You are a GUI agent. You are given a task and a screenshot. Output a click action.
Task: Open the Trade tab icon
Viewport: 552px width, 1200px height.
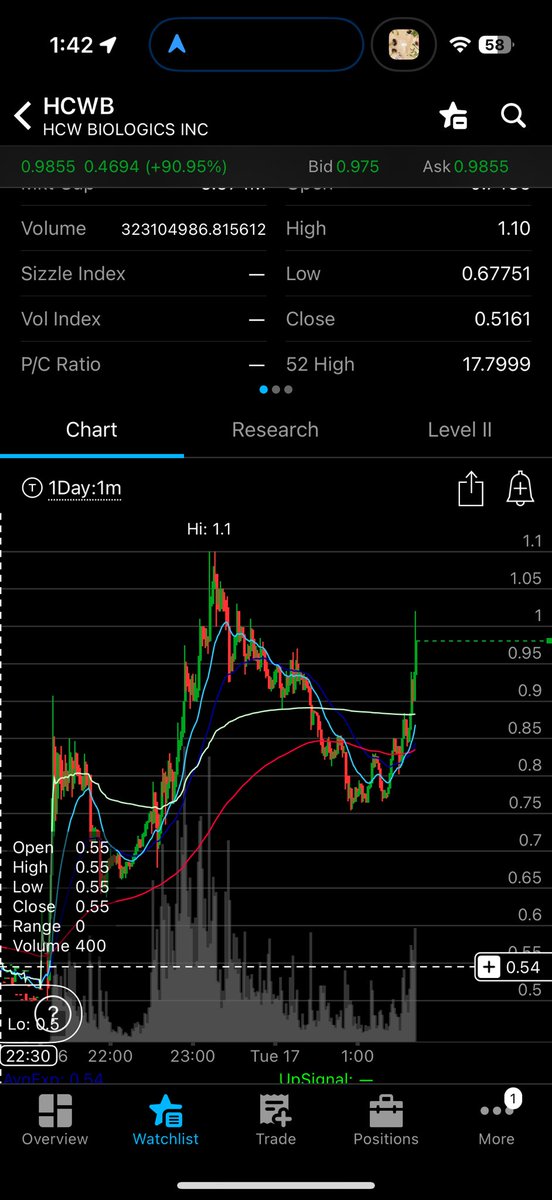click(x=275, y=1112)
